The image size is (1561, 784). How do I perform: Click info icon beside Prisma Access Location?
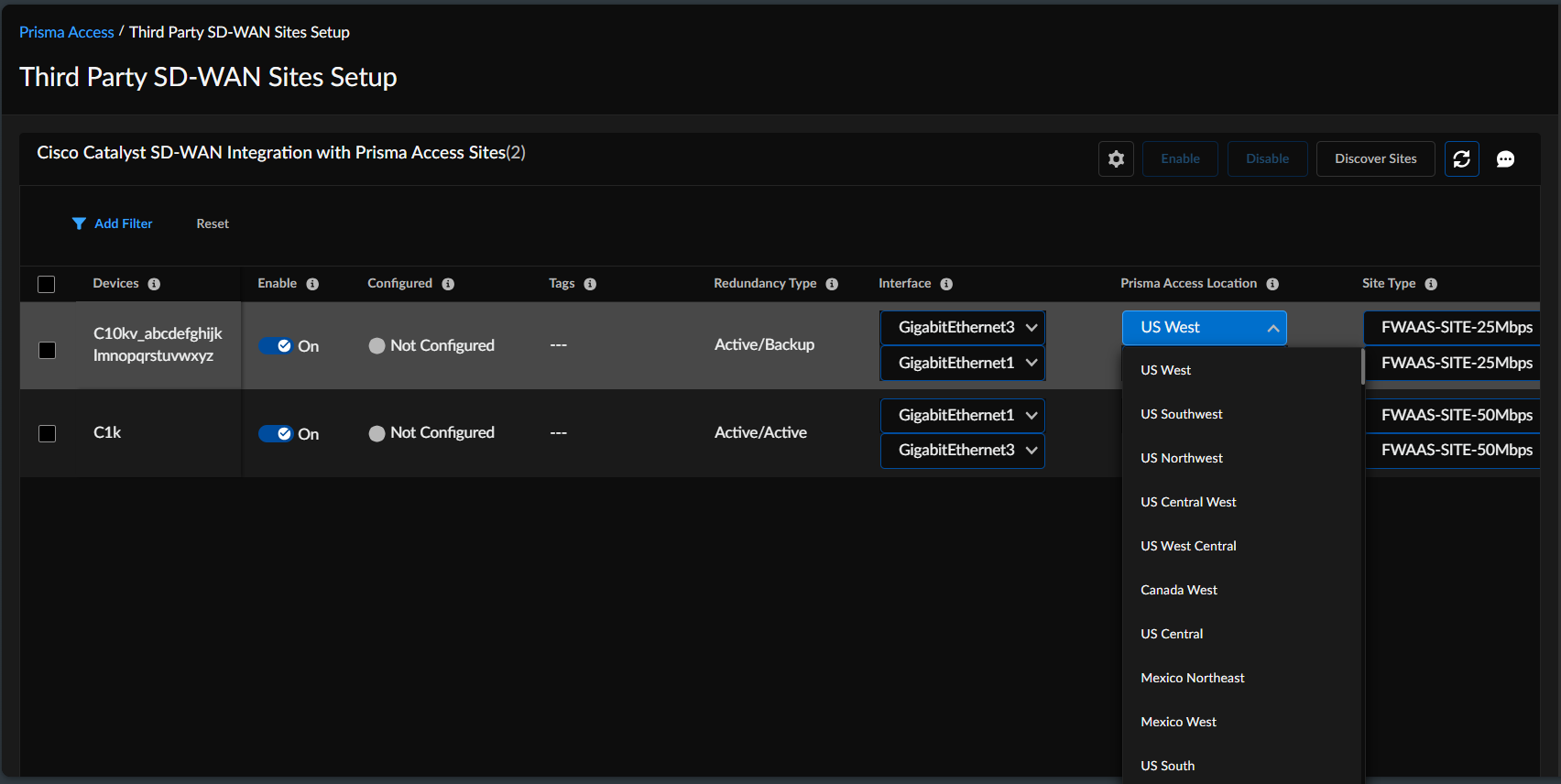pyautogui.click(x=1272, y=284)
